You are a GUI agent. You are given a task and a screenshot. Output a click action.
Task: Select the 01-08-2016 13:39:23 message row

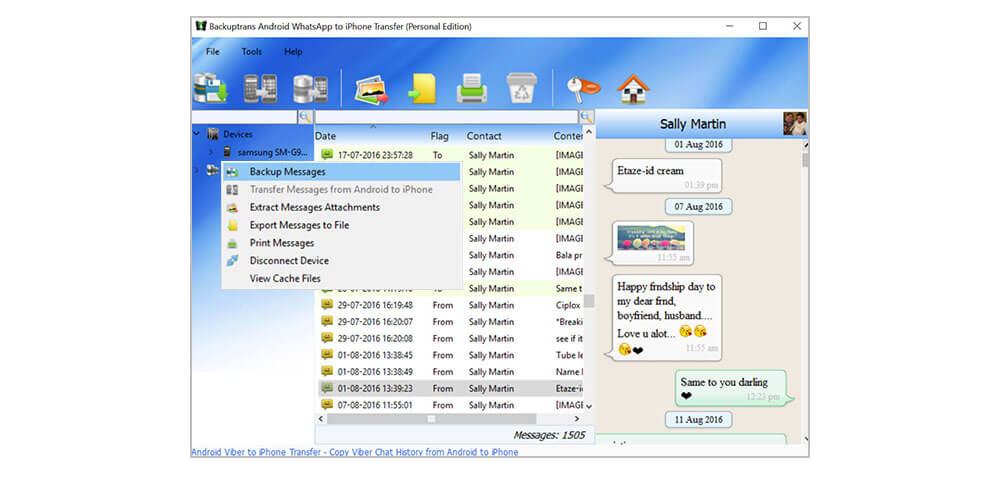pyautogui.click(x=450, y=388)
